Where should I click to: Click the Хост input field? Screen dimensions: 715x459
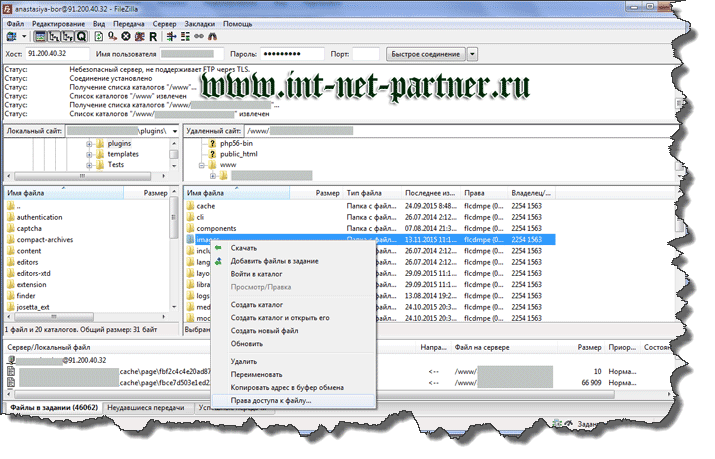tap(57, 54)
